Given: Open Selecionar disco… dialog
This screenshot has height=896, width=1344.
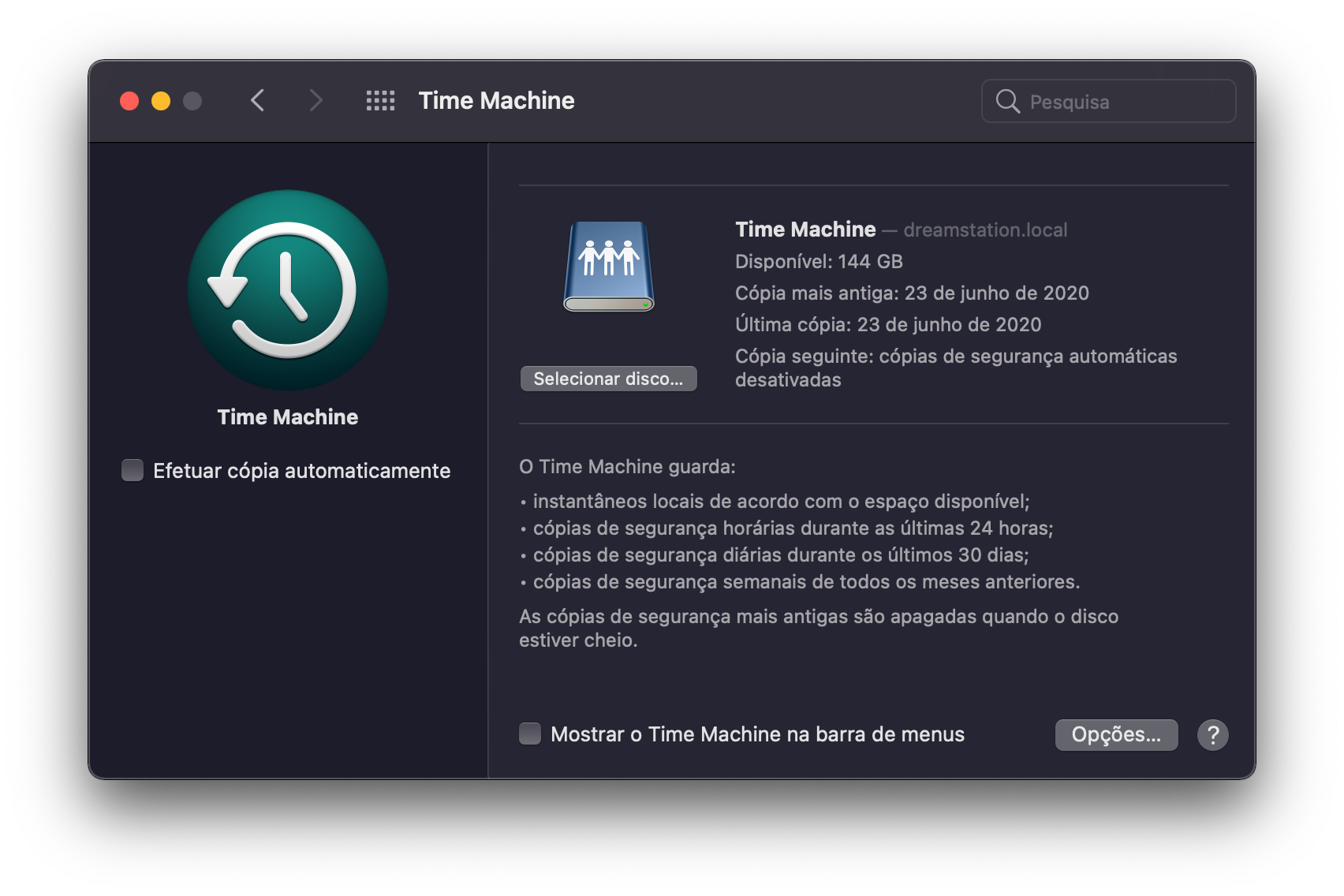Looking at the screenshot, I should pyautogui.click(x=608, y=379).
